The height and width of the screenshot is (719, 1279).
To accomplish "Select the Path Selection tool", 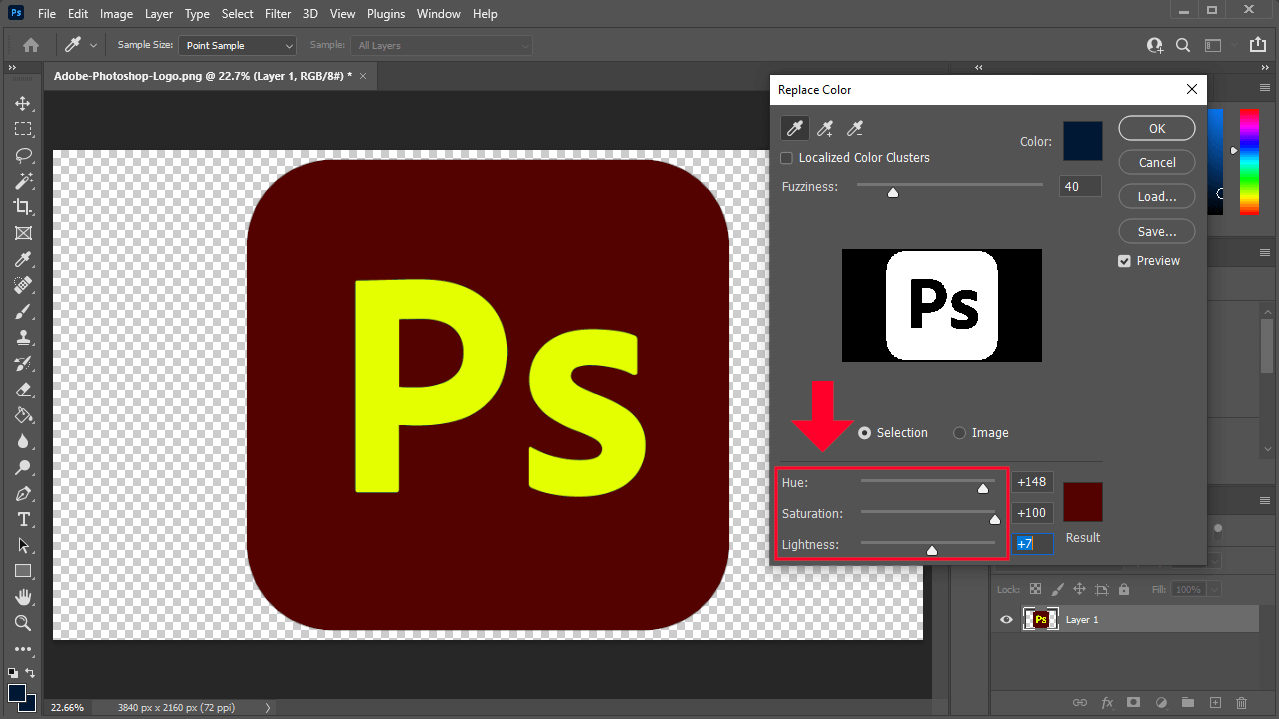I will [23, 545].
